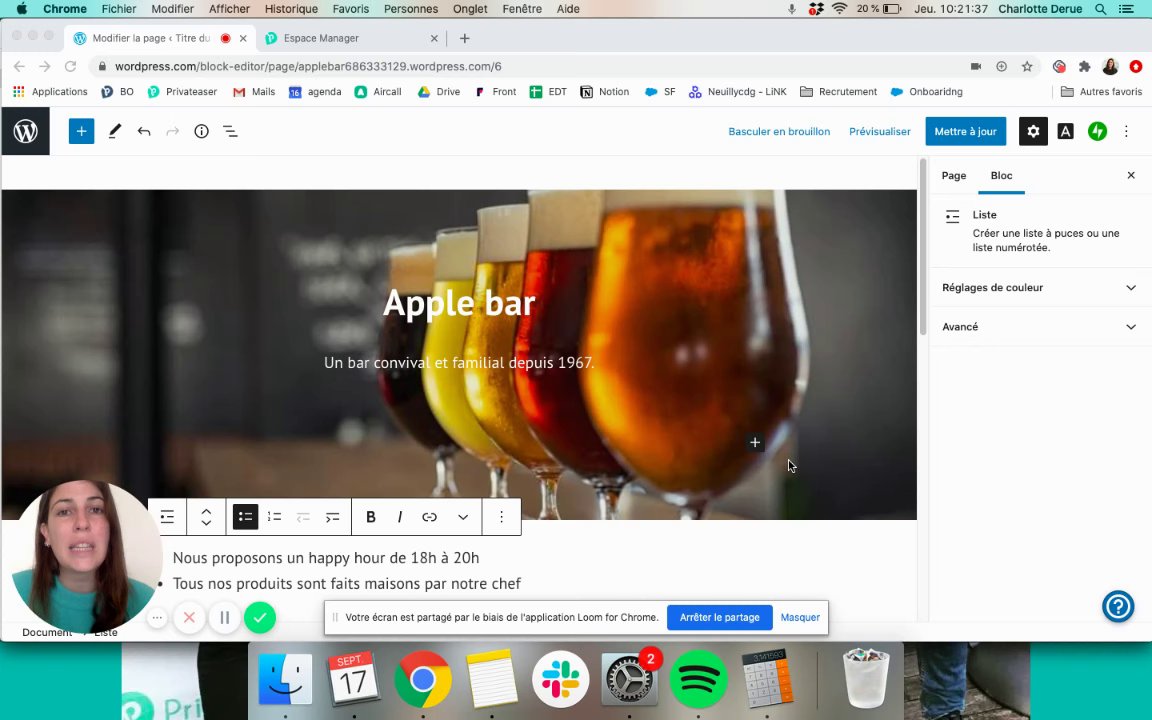Open the Historique menu
Image resolution: width=1152 pixels, height=720 pixels.
(x=291, y=9)
